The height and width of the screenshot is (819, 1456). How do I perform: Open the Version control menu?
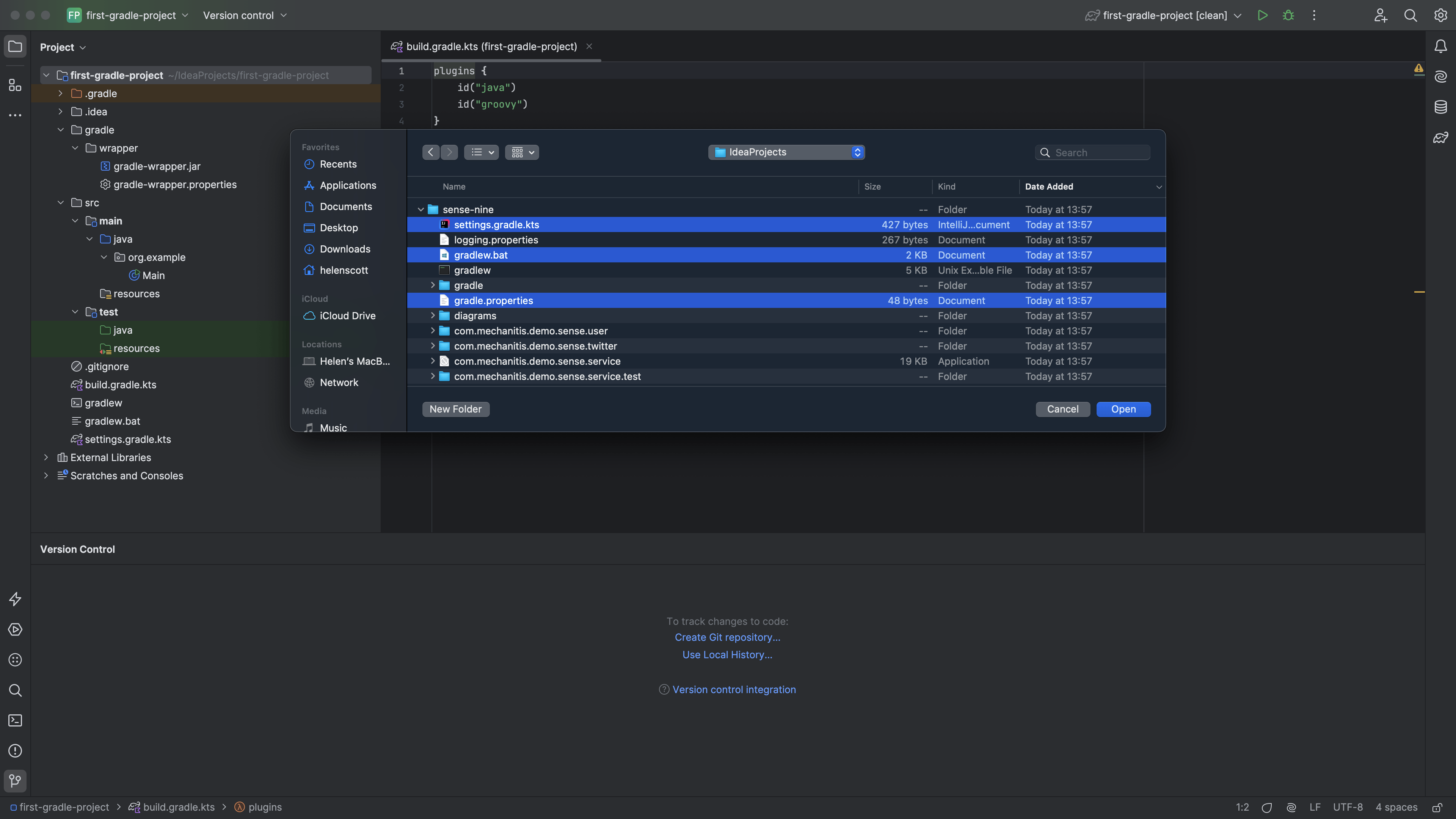pyautogui.click(x=245, y=15)
